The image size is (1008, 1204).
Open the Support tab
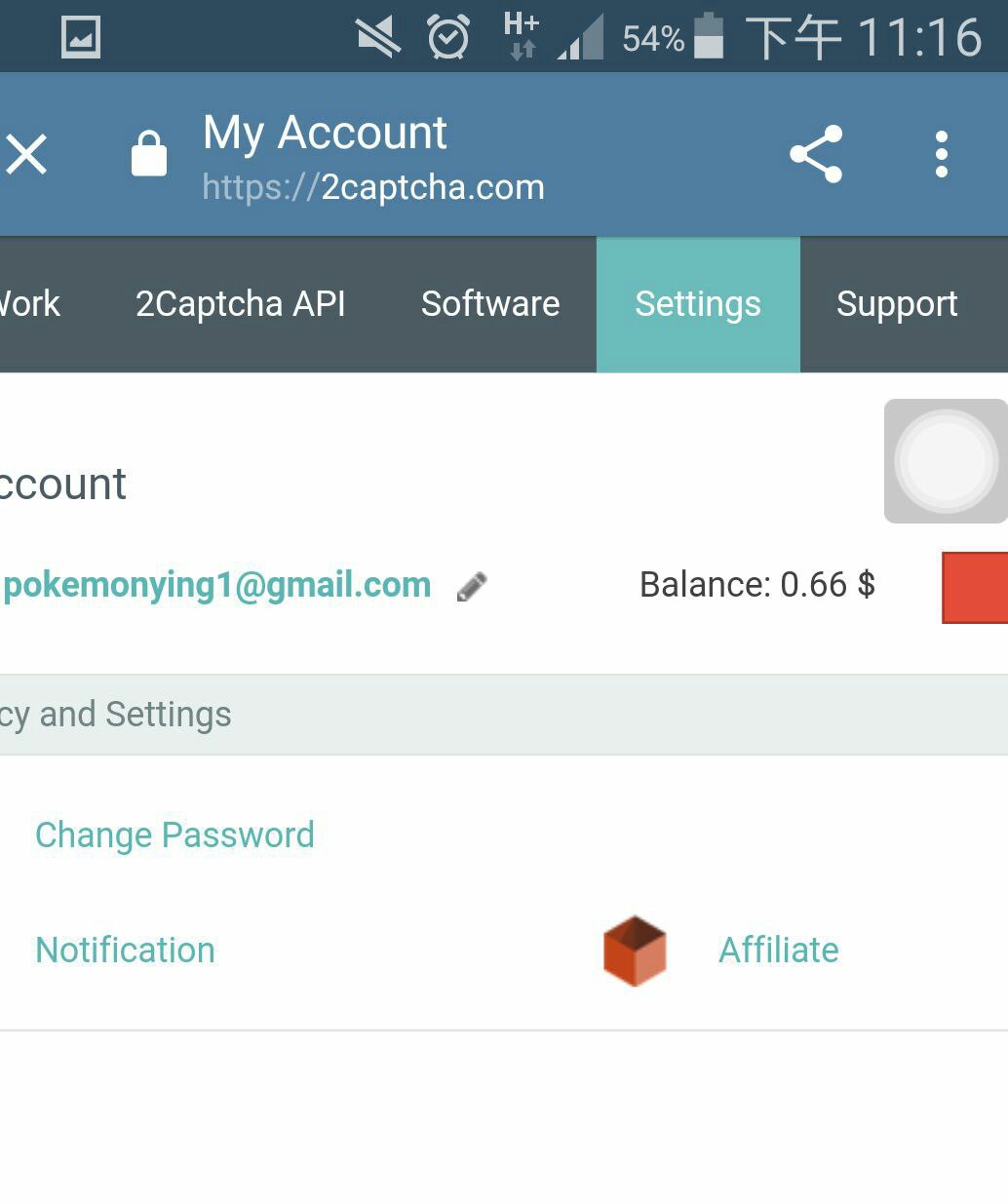coord(897,304)
